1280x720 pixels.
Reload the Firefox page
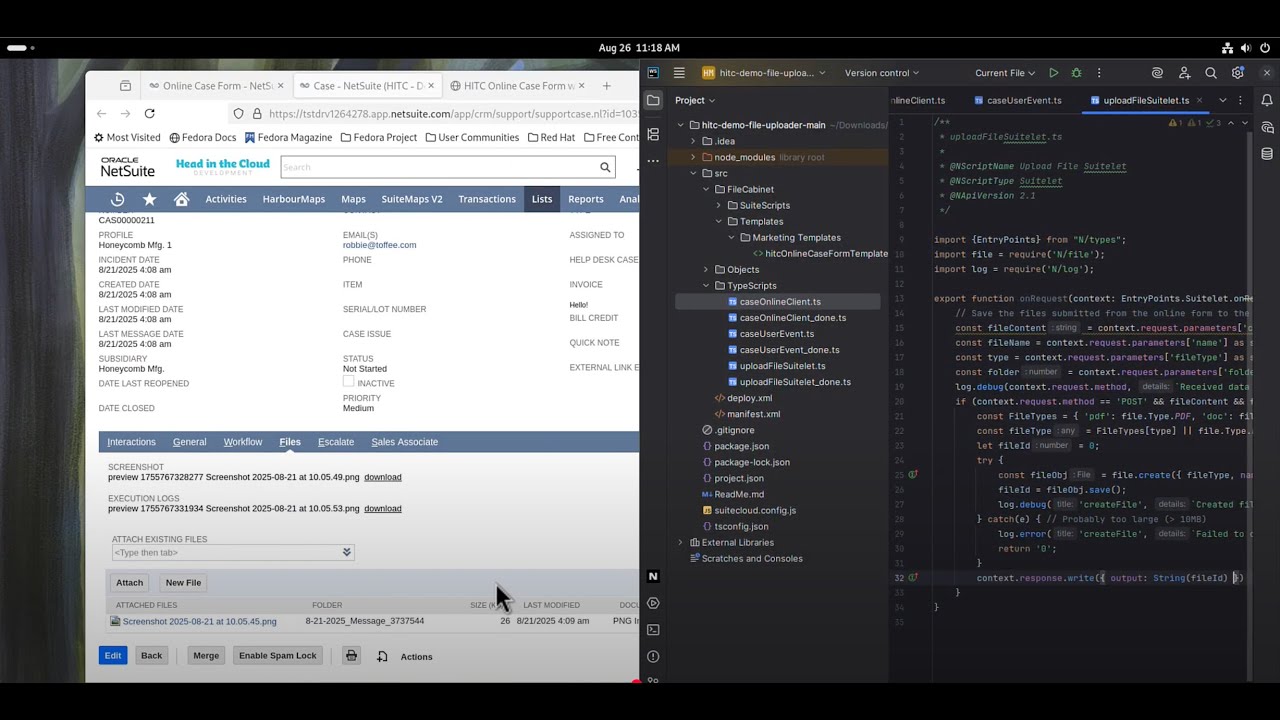point(149,114)
